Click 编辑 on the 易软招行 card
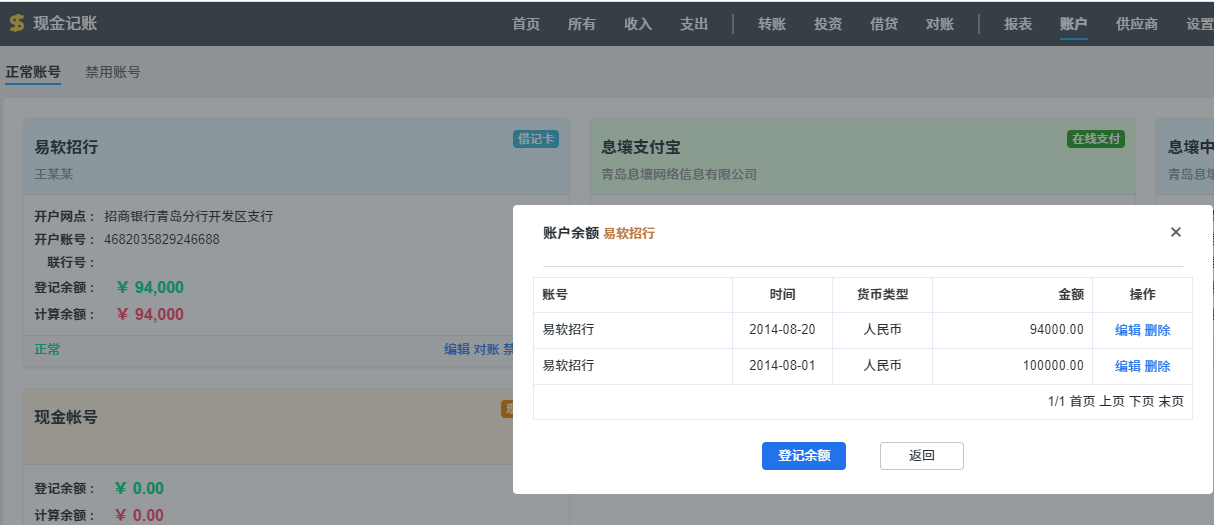Screen dimensions: 1214x525 click(457, 349)
